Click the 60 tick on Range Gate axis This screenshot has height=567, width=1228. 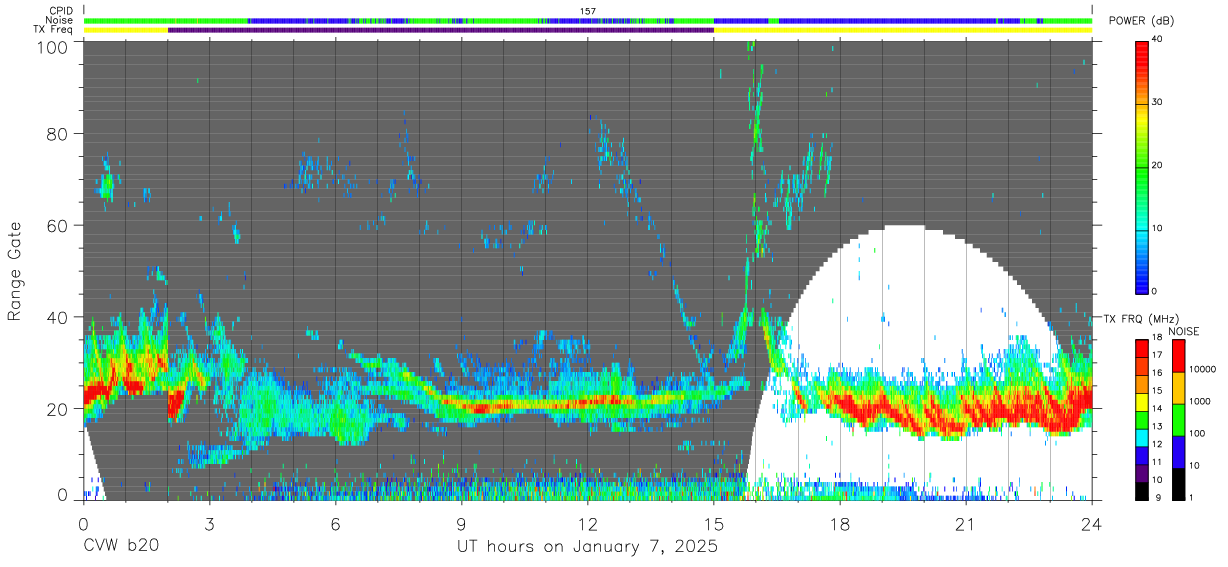[x=59, y=226]
